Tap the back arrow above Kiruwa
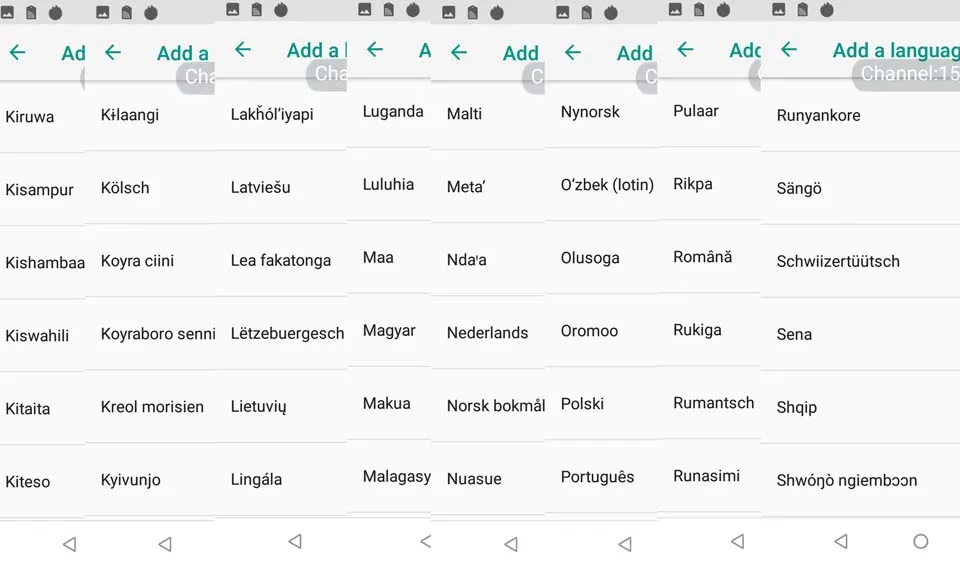 tap(18, 52)
